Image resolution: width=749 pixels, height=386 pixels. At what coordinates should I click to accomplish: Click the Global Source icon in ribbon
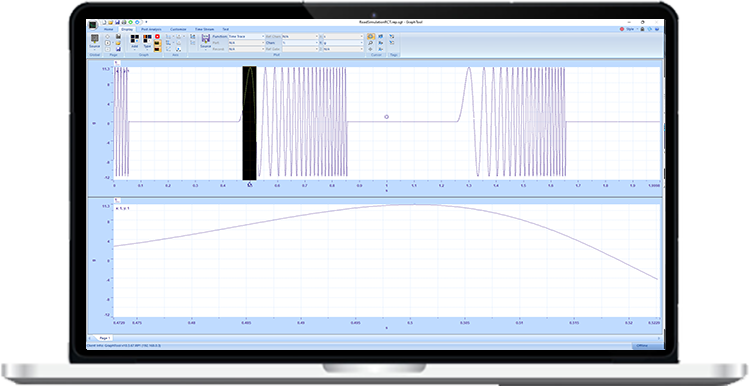[x=95, y=39]
